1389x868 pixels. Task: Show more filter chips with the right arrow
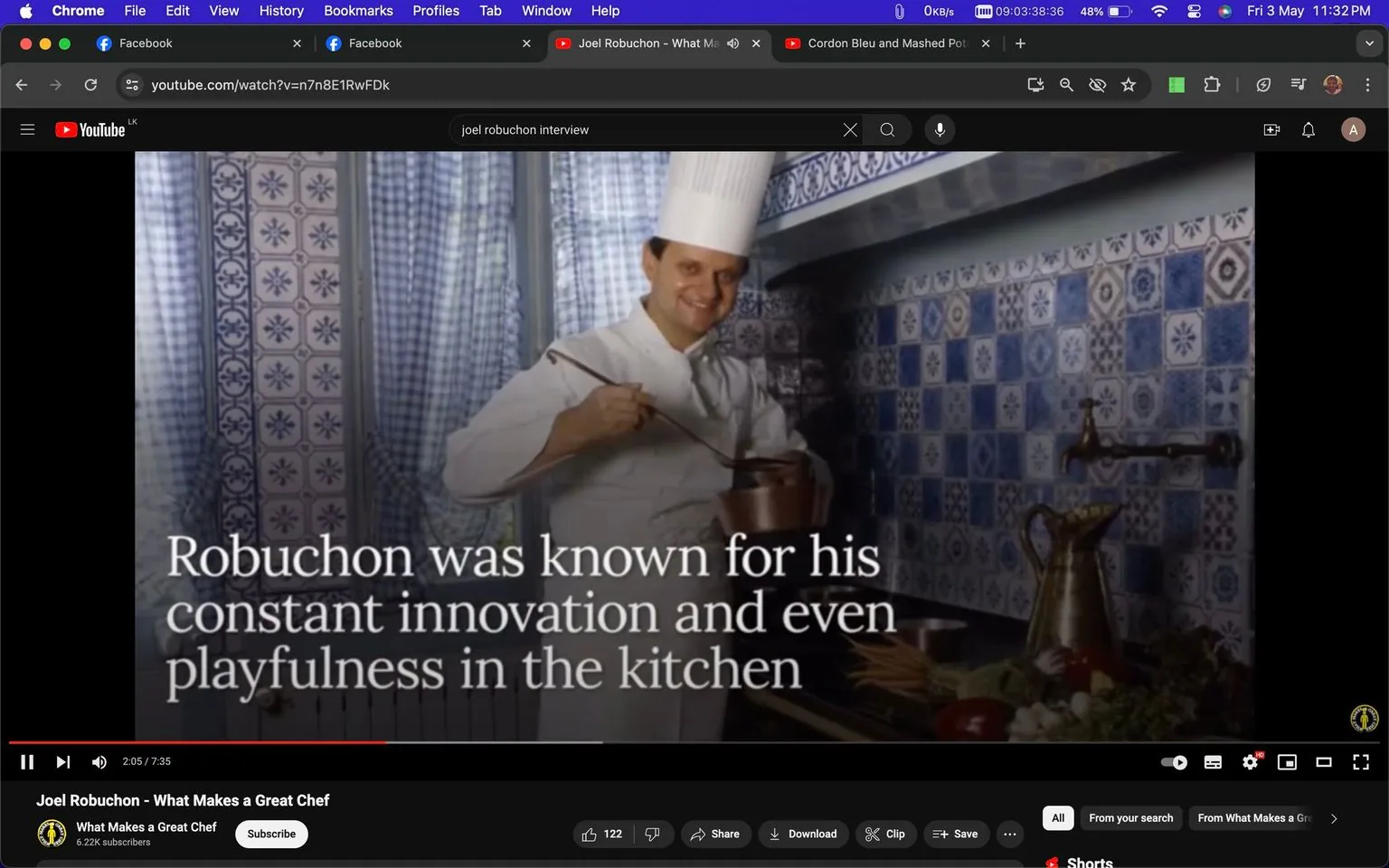1333,817
